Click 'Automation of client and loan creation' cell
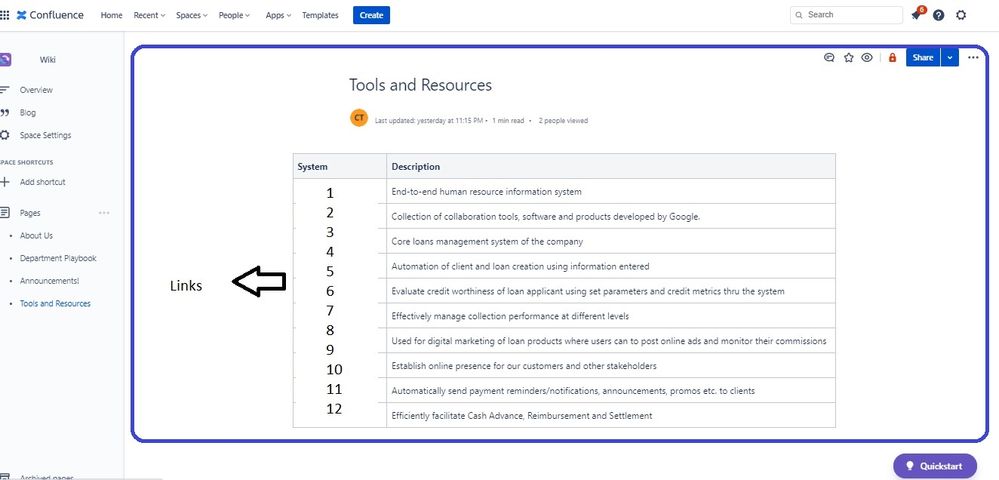 (611, 266)
